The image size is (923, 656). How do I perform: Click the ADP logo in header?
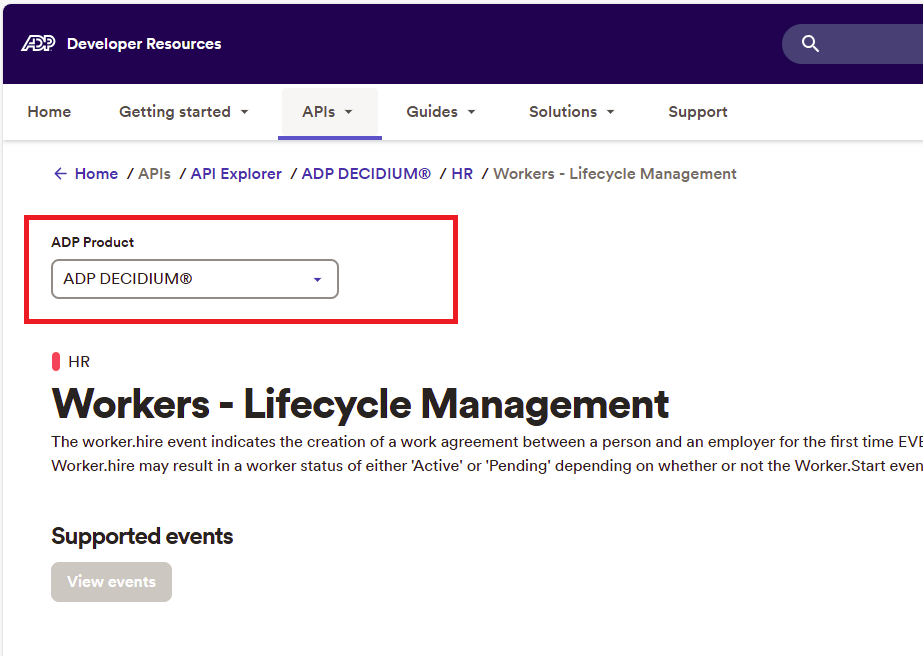click(x=38, y=44)
